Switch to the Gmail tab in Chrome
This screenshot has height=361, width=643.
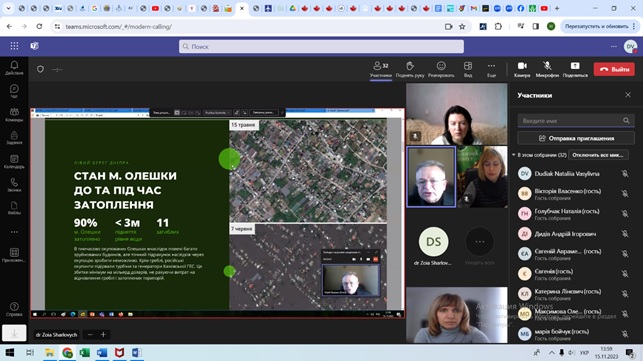474,8
